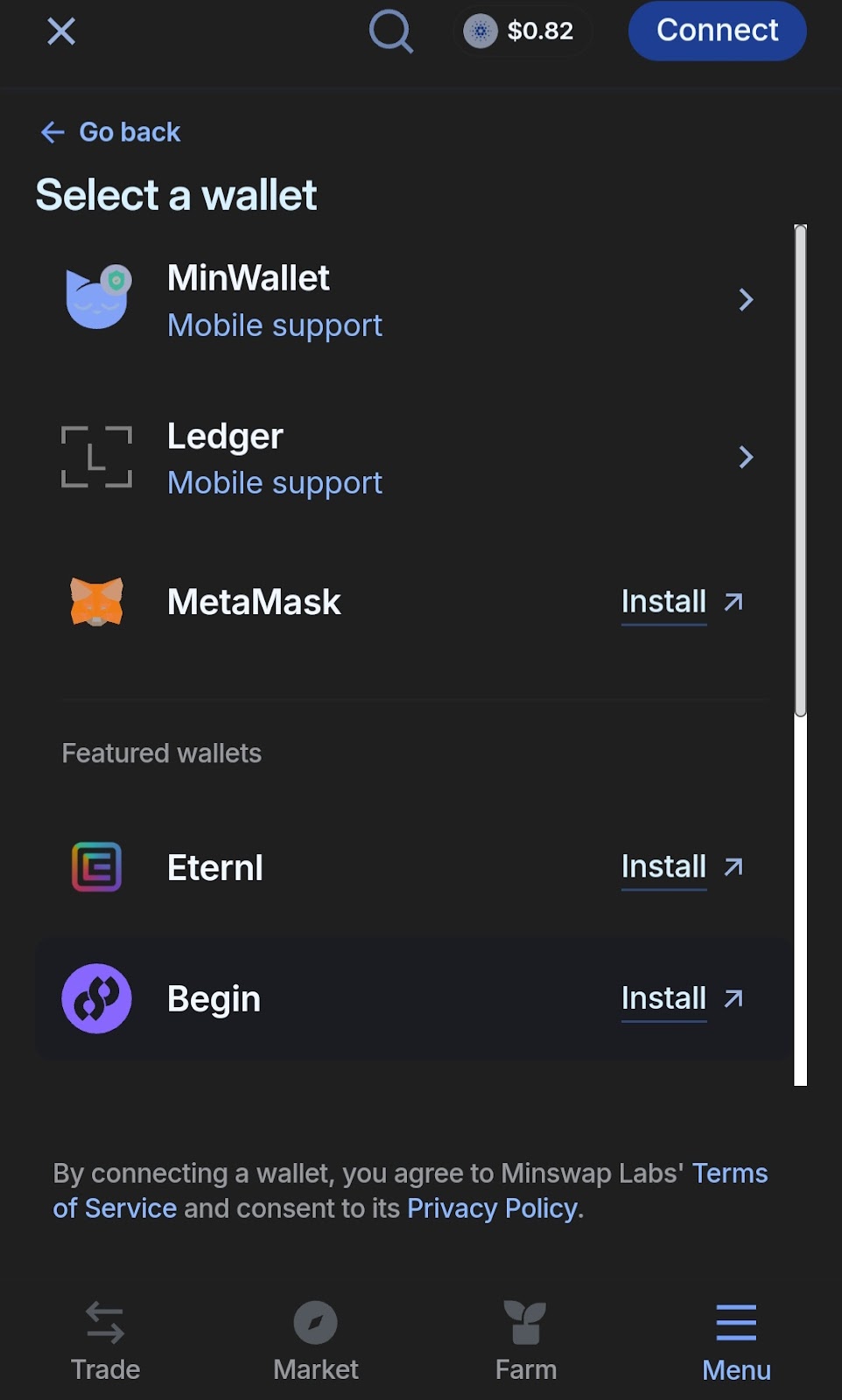Go back to the previous screen

[110, 132]
